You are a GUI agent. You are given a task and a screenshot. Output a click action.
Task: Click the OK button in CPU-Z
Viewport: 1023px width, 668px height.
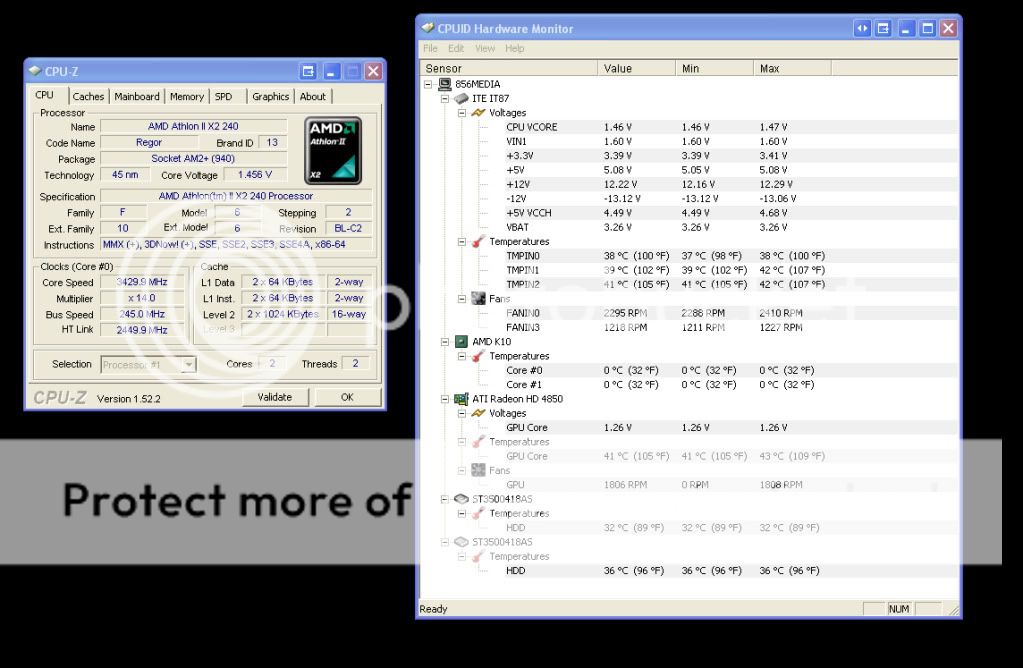click(347, 397)
